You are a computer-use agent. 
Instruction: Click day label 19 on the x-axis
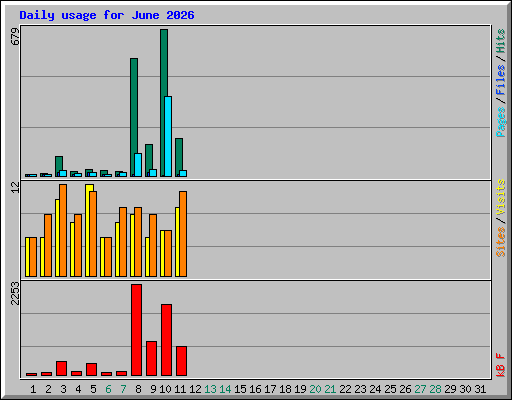coord(300,389)
